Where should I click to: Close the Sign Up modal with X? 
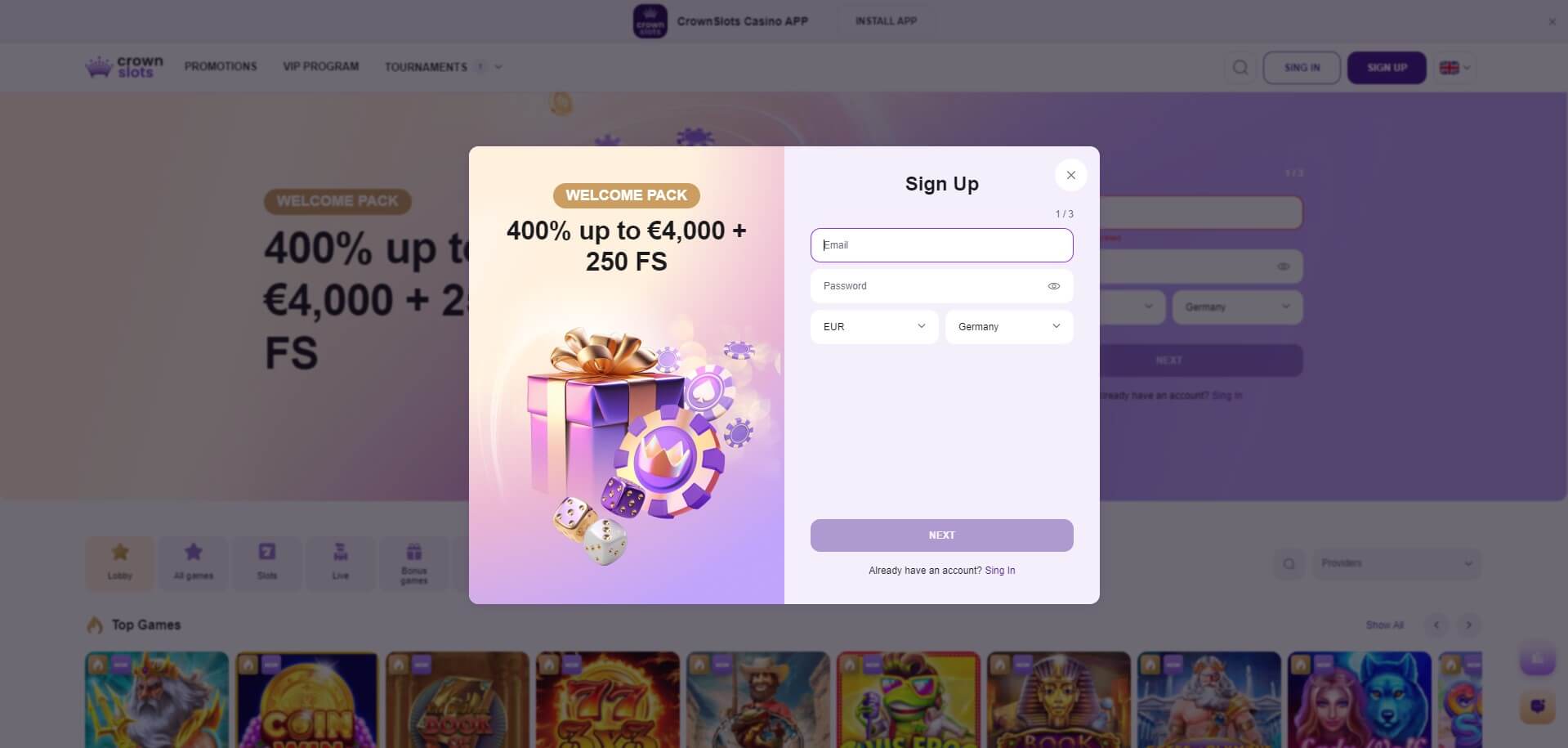tap(1070, 175)
